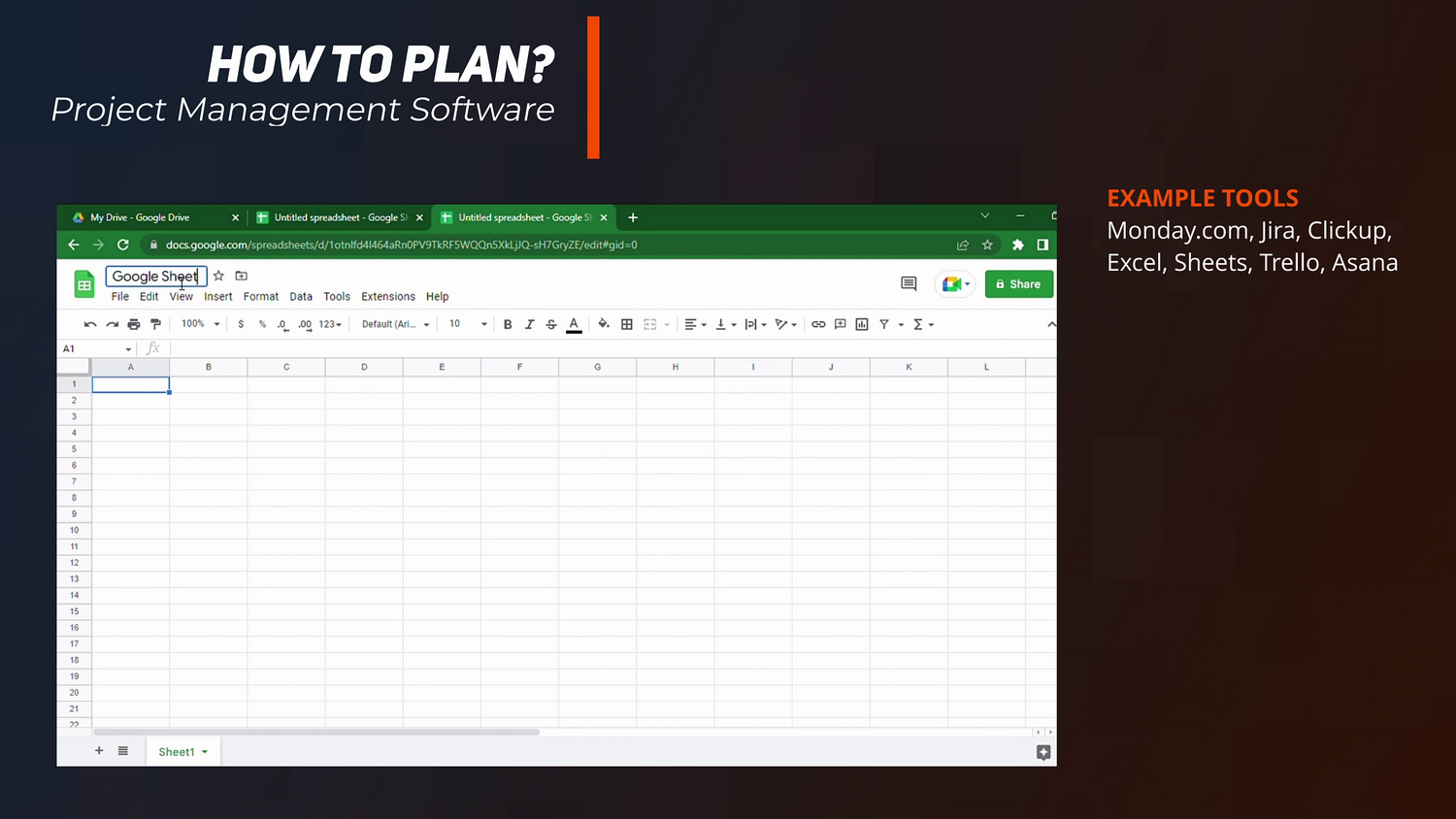
Task: Click the Sheets home logo
Action: click(x=84, y=284)
